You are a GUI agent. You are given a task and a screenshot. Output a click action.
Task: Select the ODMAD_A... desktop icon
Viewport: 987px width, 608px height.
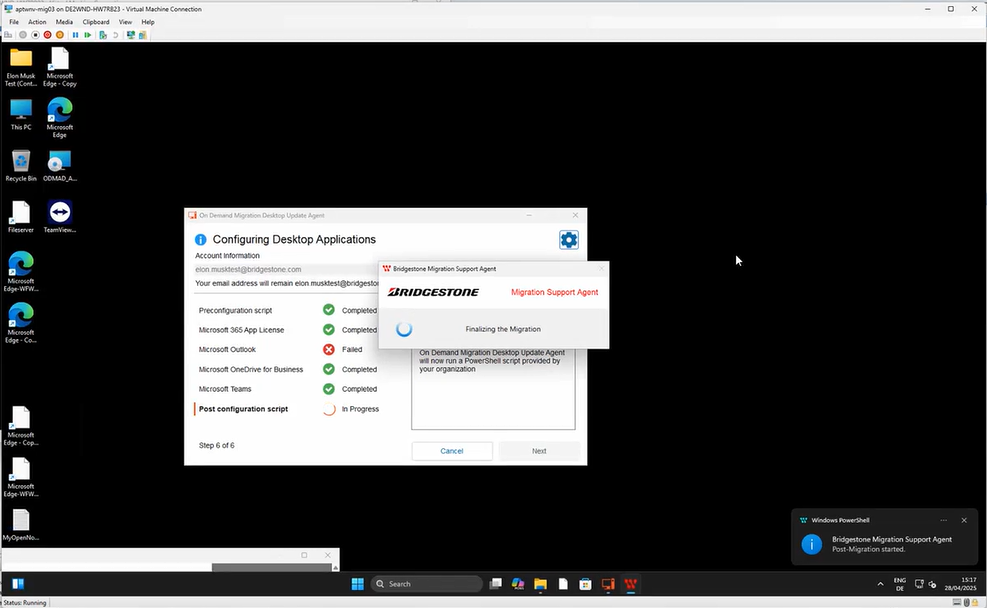click(60, 166)
